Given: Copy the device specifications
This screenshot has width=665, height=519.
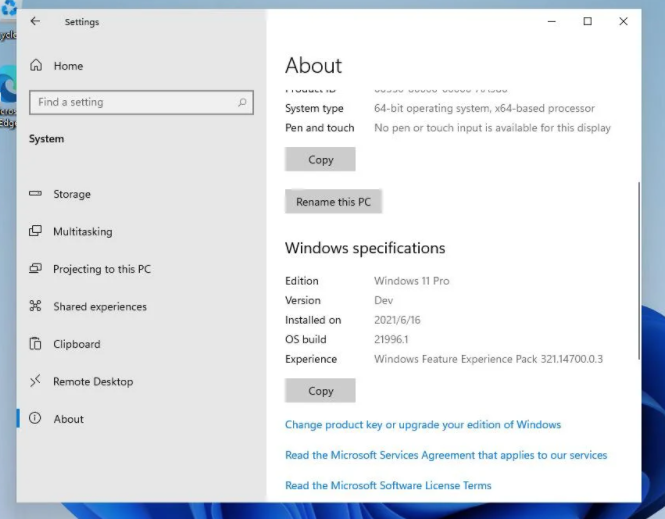Looking at the screenshot, I should coord(320,160).
